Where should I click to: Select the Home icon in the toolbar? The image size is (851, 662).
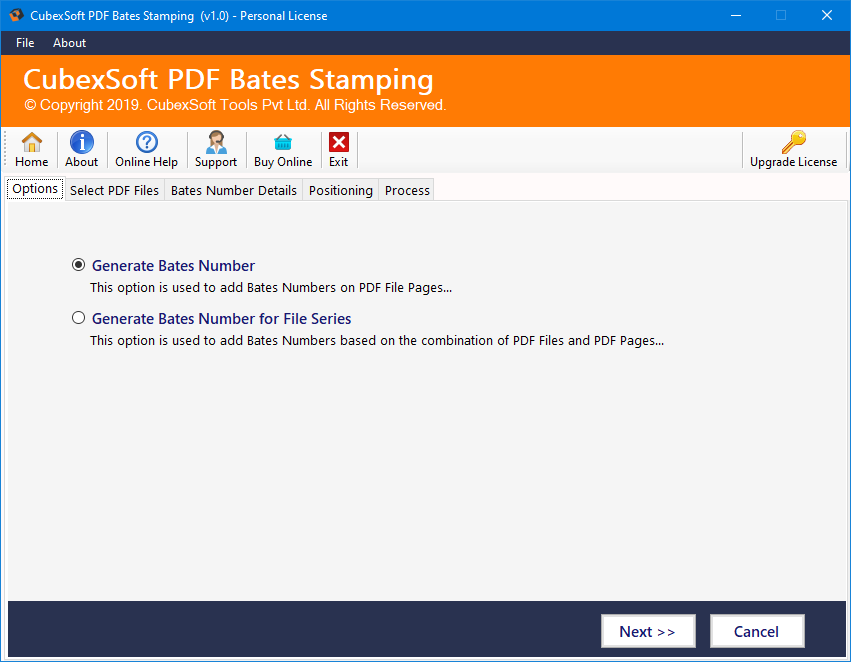(x=31, y=148)
